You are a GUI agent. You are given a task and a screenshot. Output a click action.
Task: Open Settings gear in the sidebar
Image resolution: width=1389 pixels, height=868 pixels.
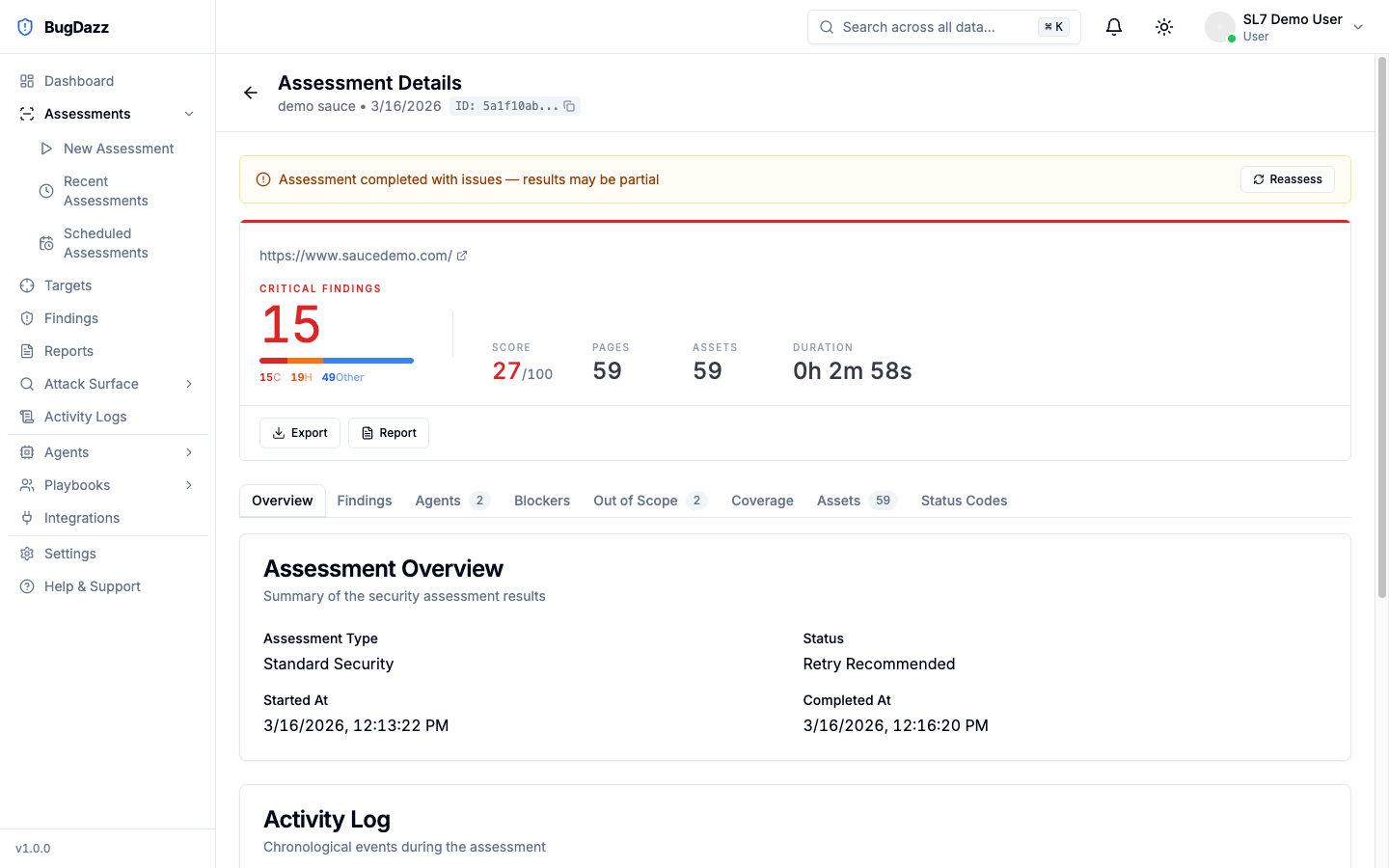(27, 554)
